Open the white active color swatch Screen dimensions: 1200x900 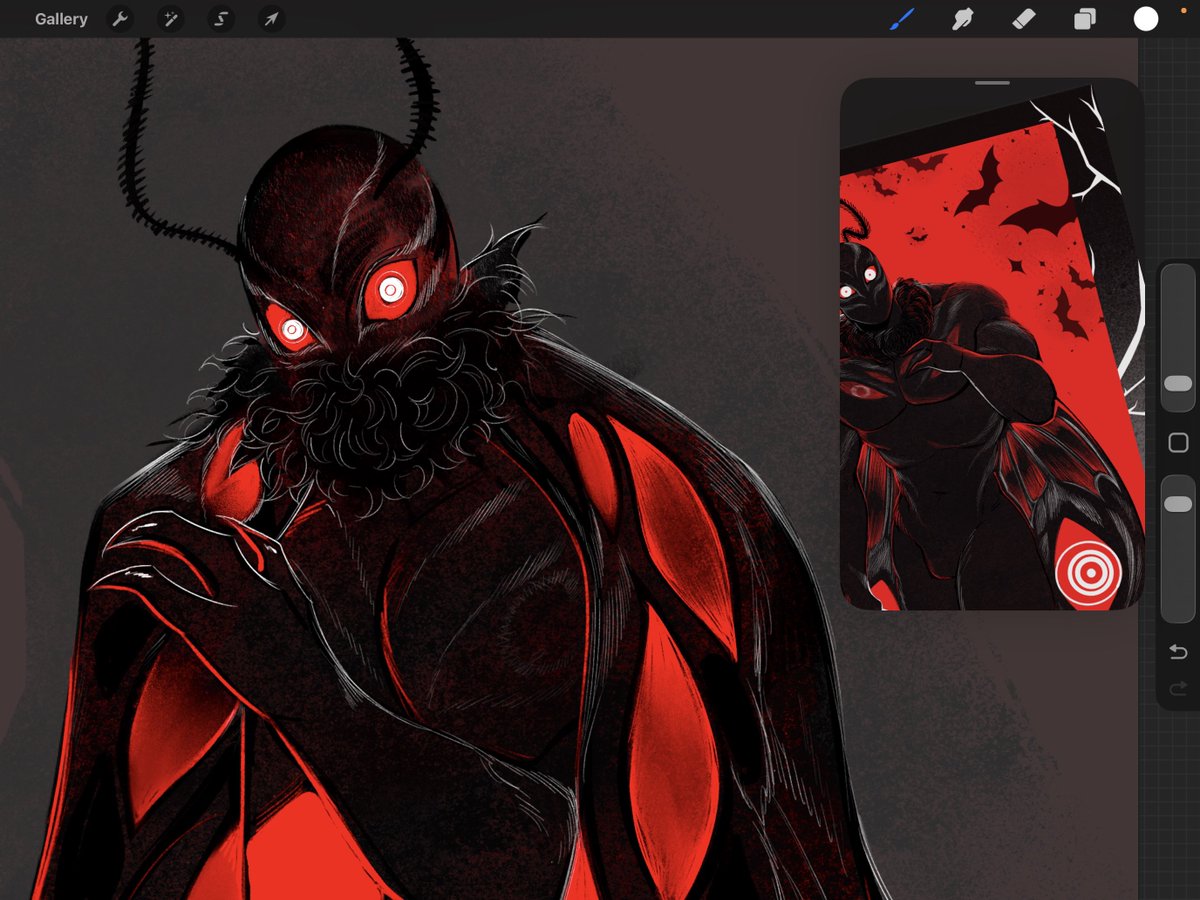1146,19
